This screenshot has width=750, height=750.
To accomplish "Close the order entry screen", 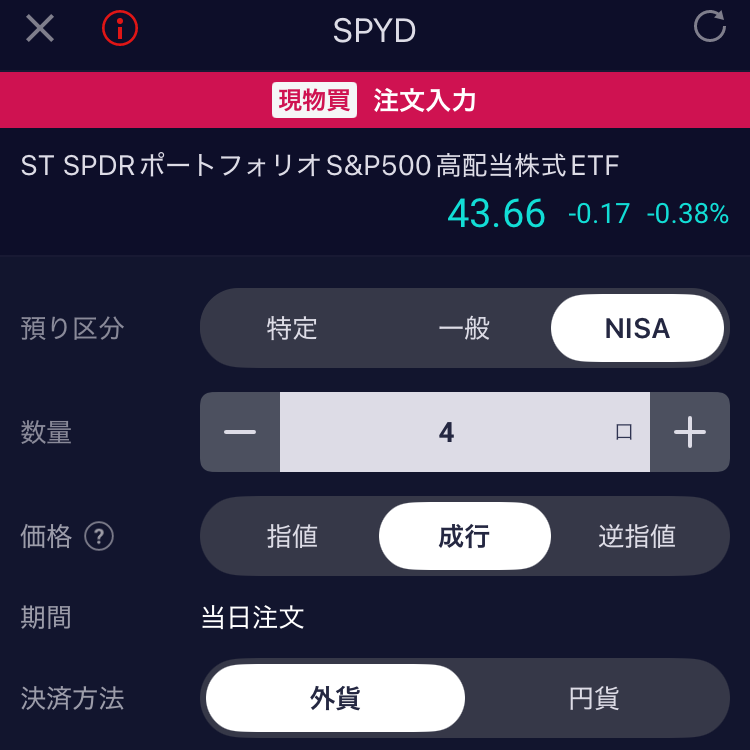I will point(40,28).
